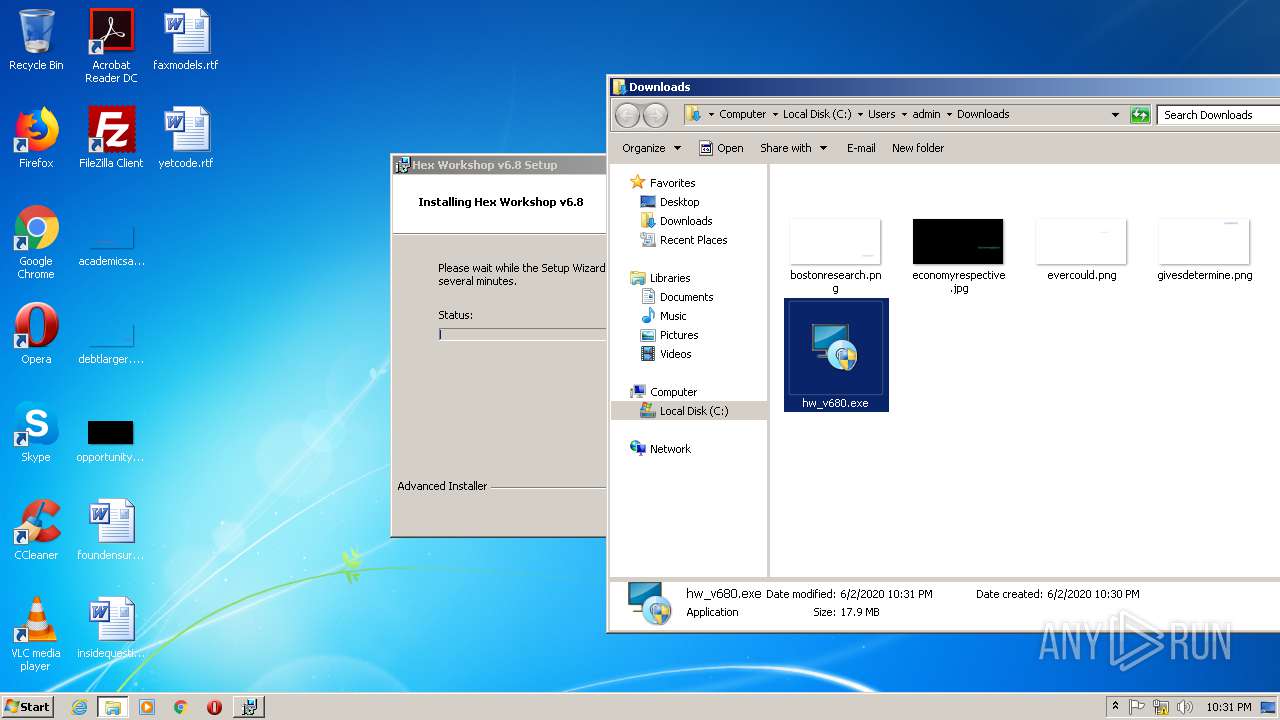Select Favorites node in navigation pane

pos(663,183)
